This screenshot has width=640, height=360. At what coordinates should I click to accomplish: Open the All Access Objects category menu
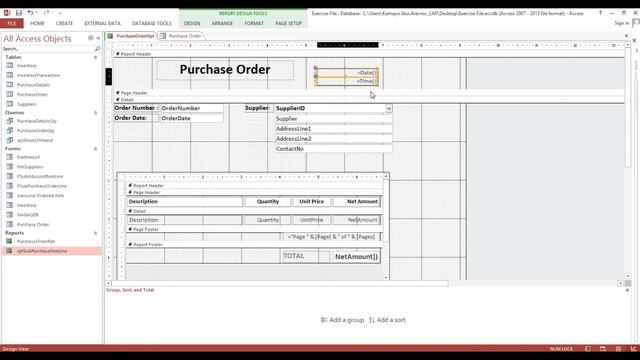(91, 38)
